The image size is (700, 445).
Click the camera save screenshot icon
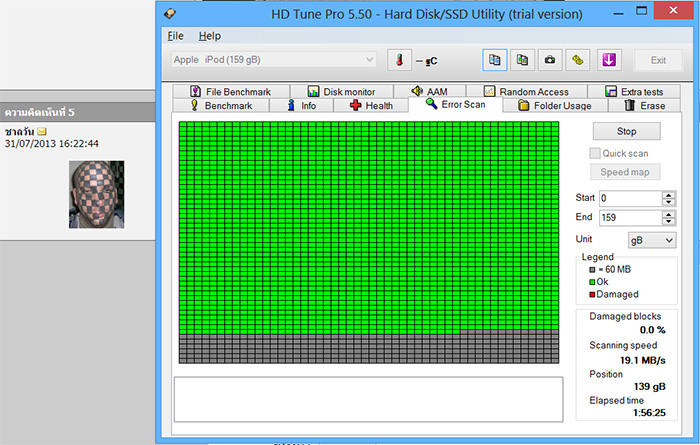tap(549, 60)
